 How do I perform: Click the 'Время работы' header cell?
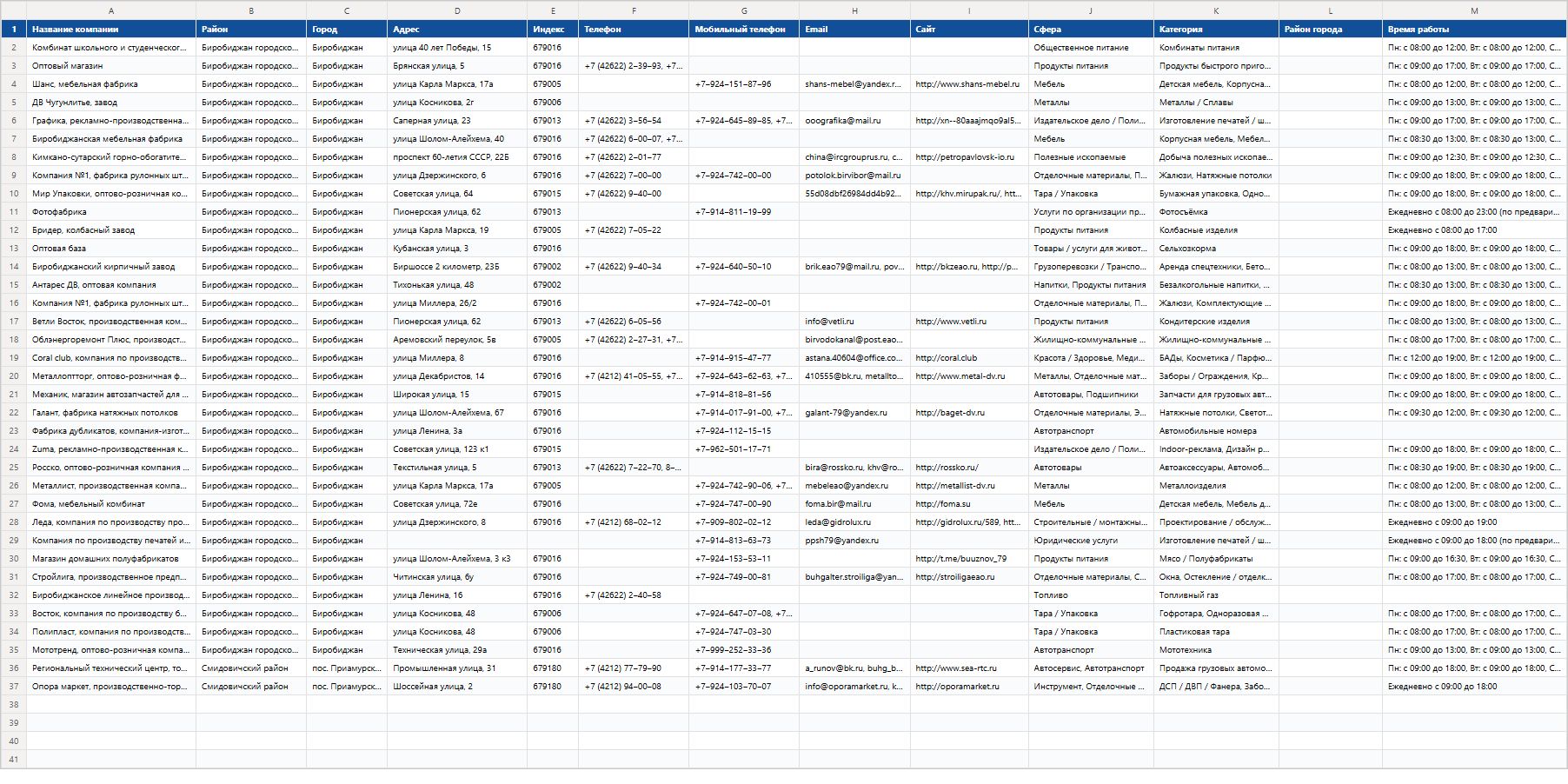pos(1474,29)
